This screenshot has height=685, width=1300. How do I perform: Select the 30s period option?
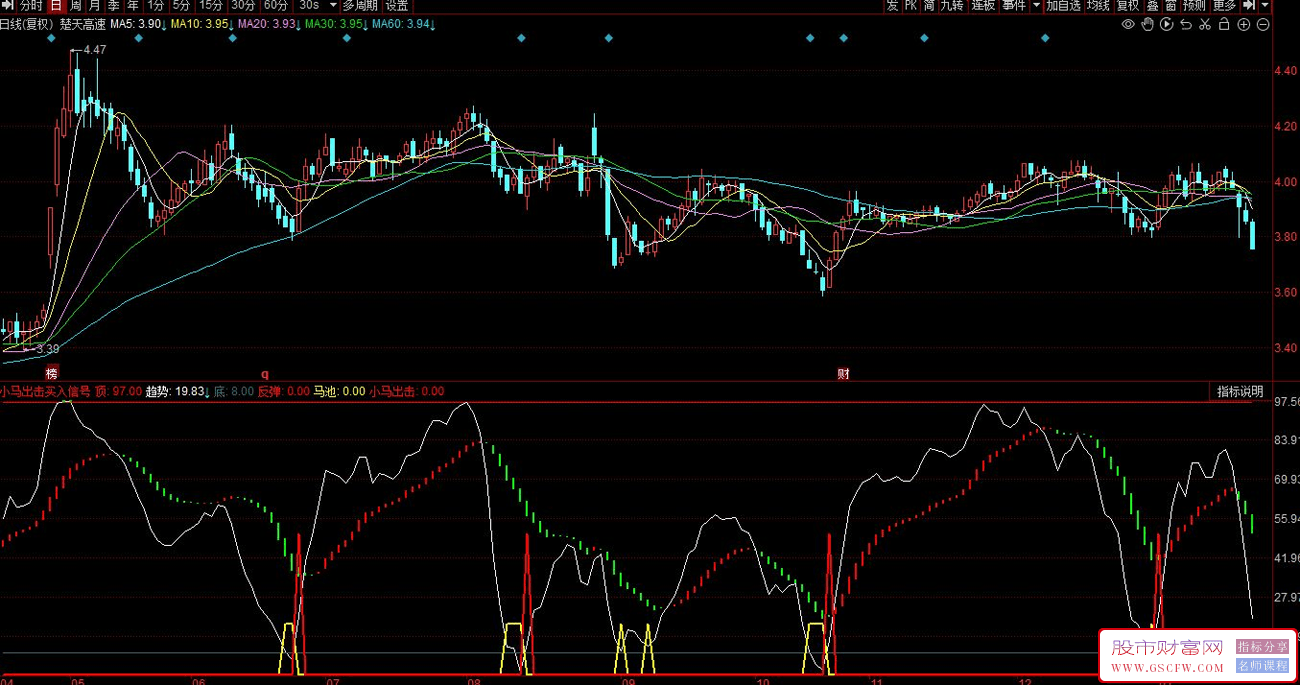310,5
